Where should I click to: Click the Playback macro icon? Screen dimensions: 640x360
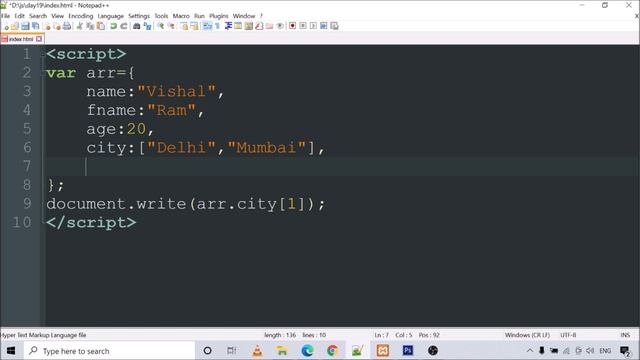coord(313,26)
